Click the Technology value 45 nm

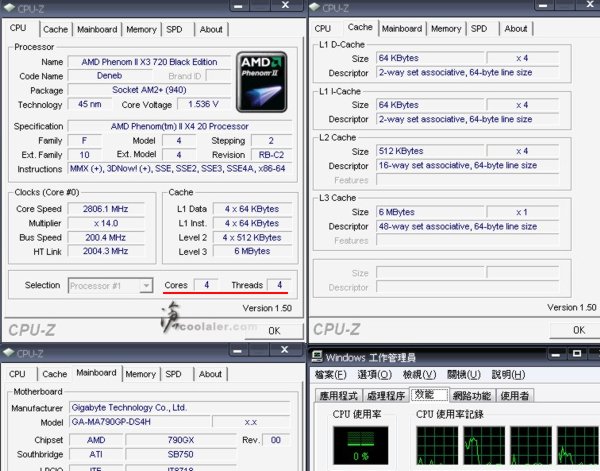[x=90, y=104]
